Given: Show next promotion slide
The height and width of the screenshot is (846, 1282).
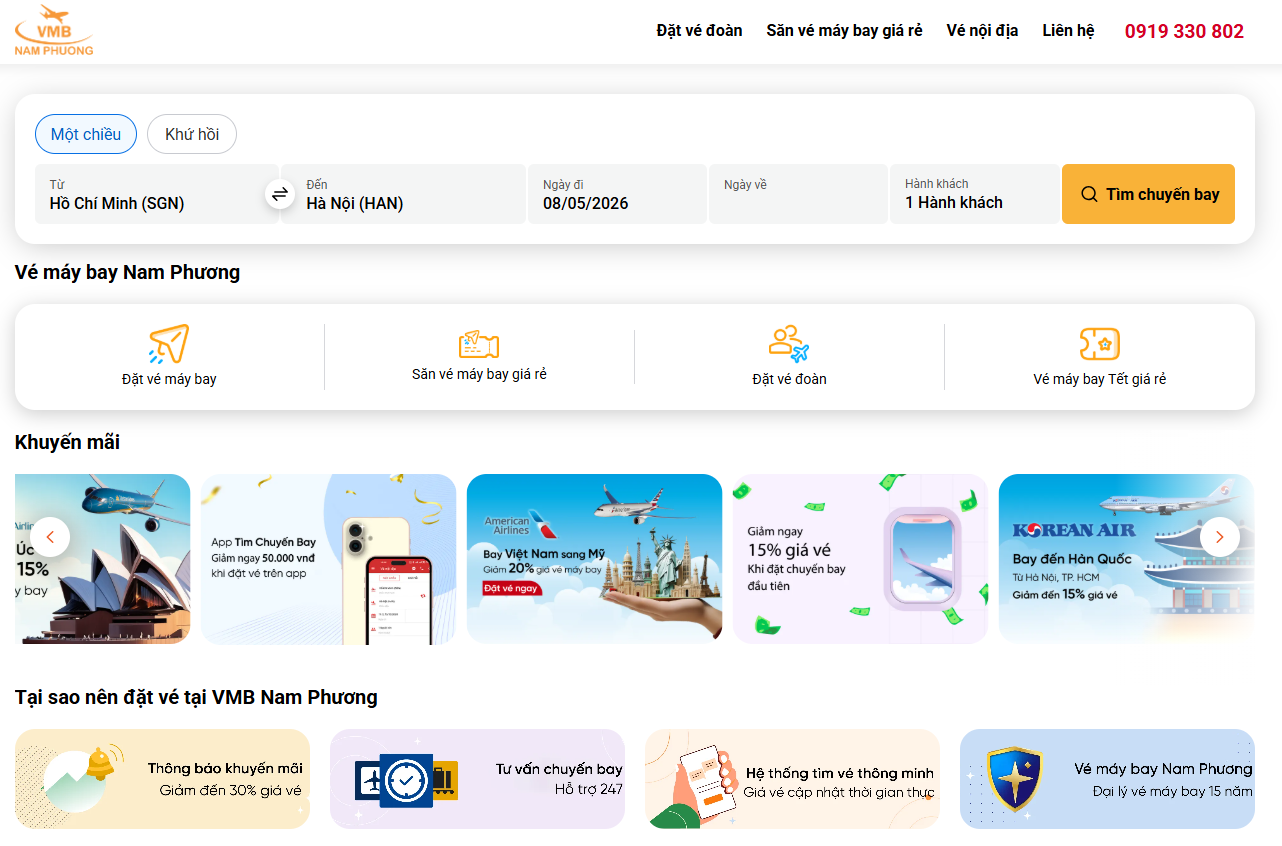Looking at the screenshot, I should 1220,537.
